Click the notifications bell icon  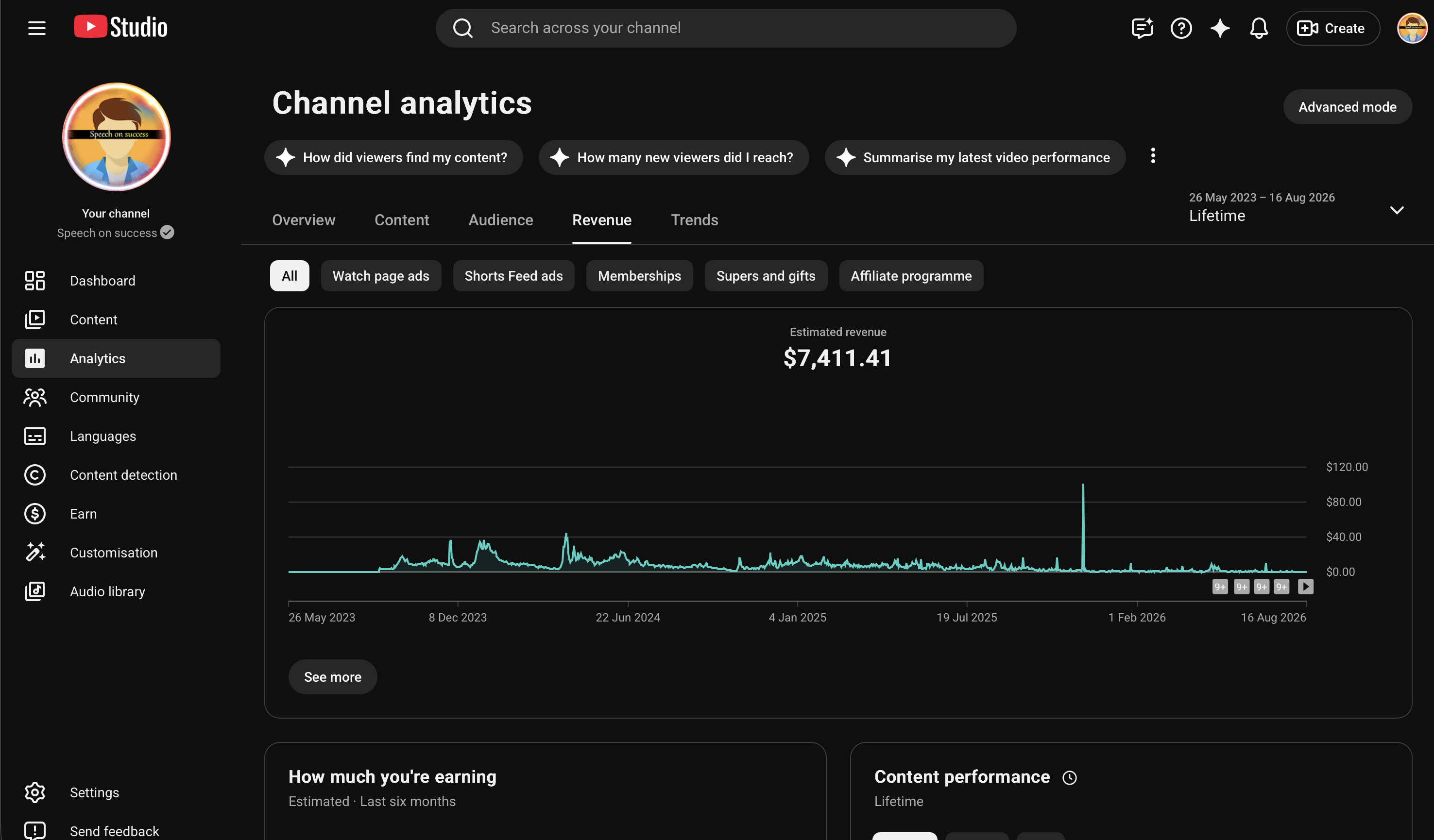1258,28
